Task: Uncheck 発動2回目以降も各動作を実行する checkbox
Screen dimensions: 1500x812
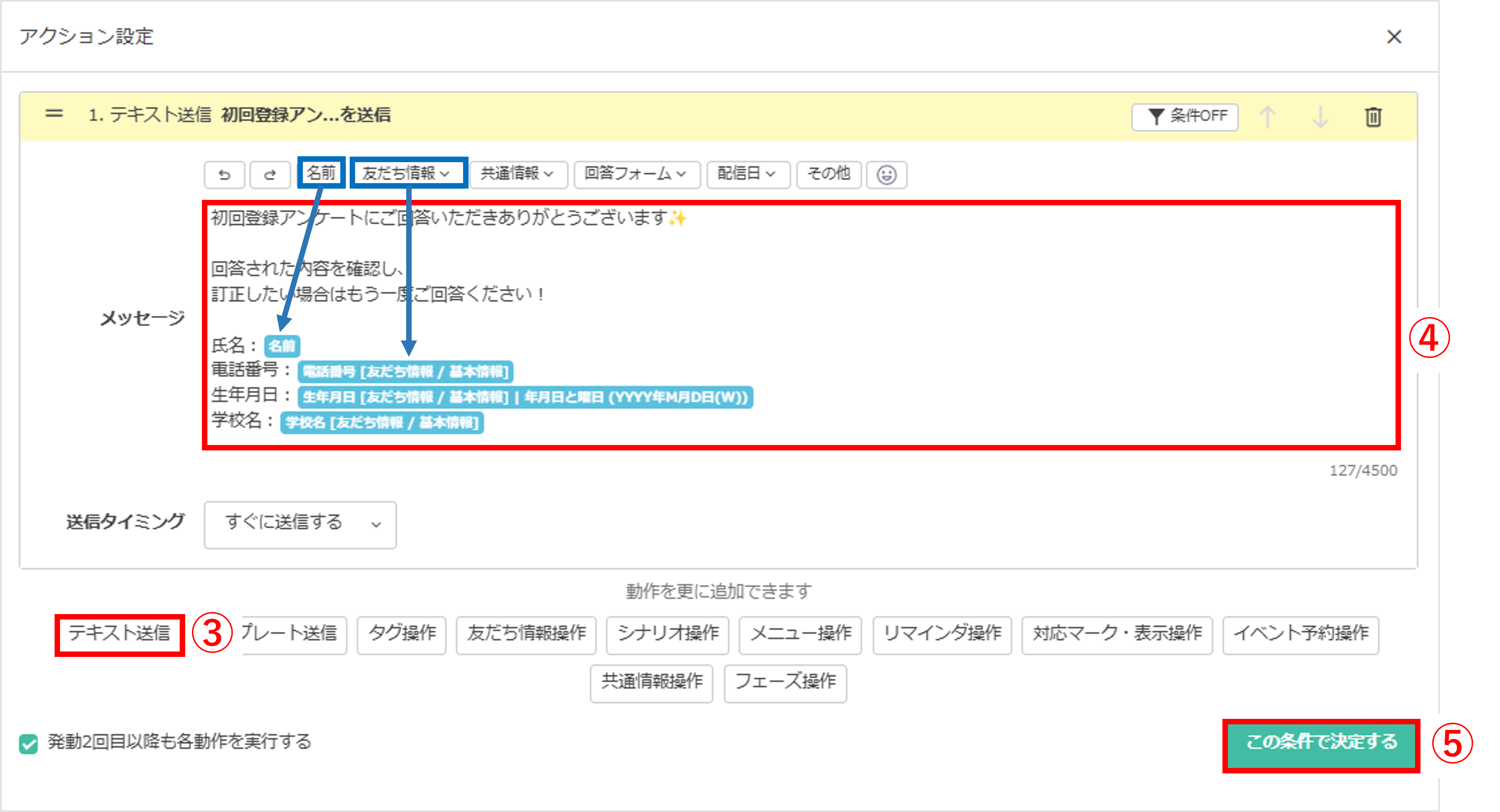Action: coord(28,743)
